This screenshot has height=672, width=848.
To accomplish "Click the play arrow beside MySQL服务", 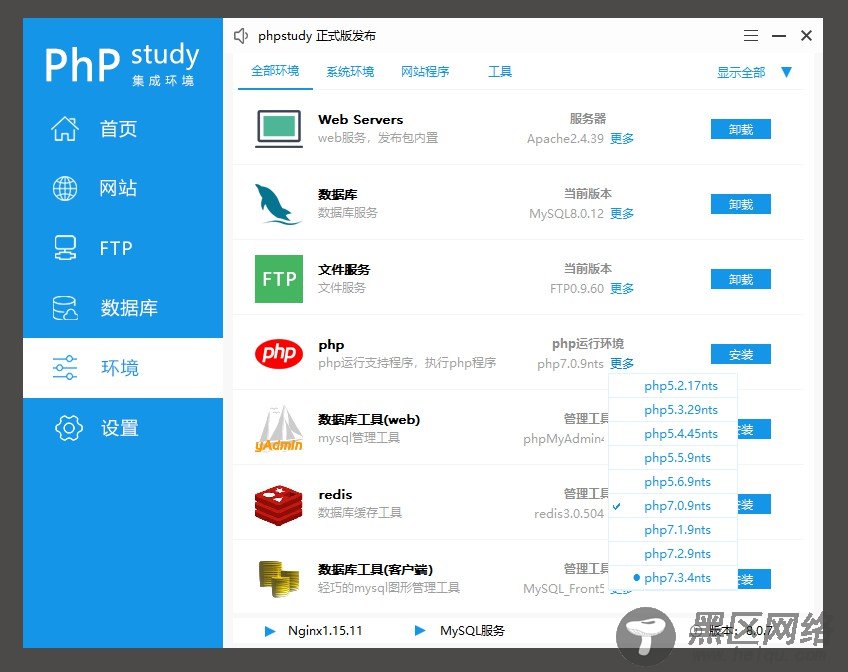I will point(420,630).
